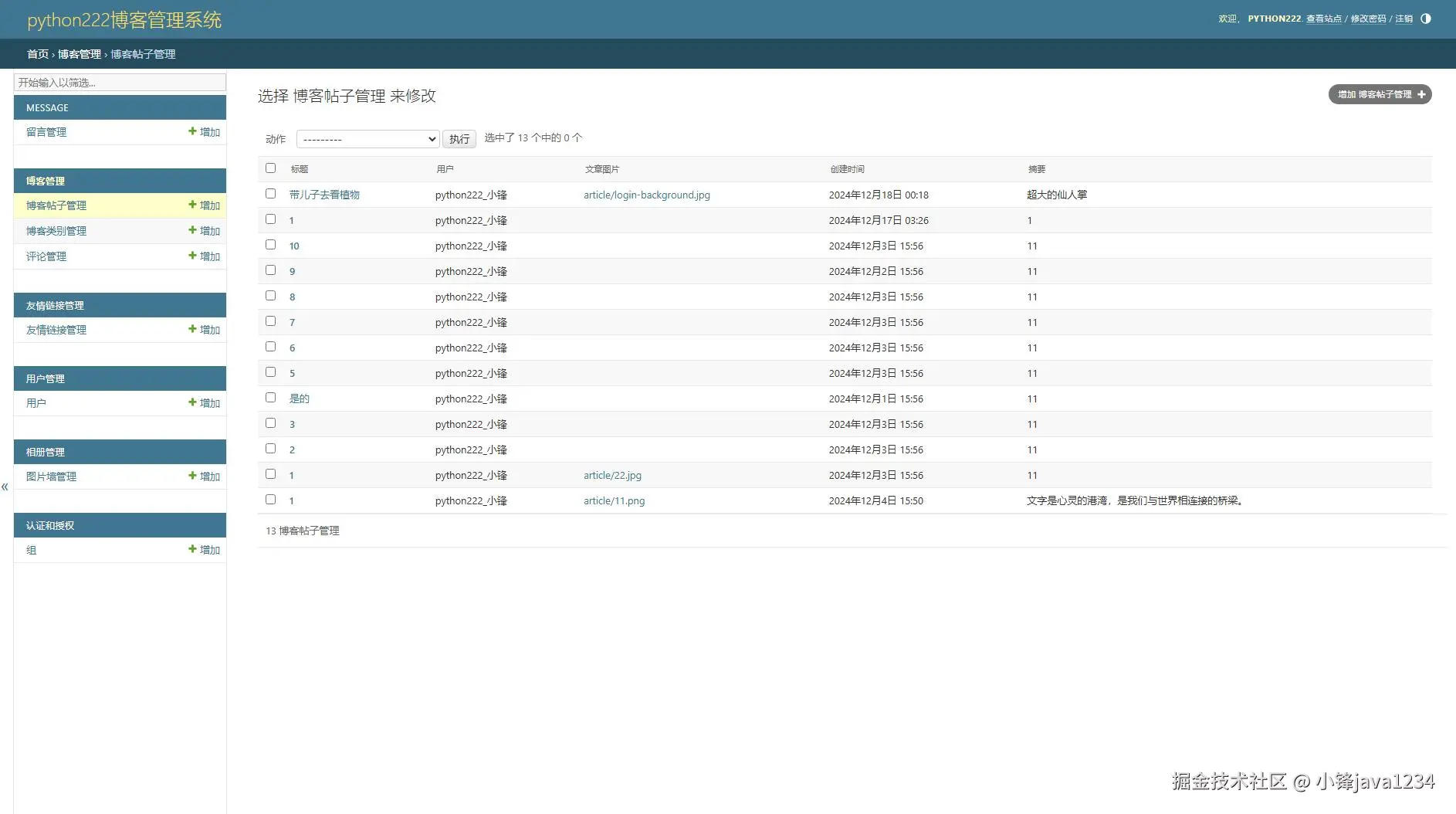This screenshot has width=1456, height=814.
Task: Click the plus 增加 beside 评论管理
Action: [x=204, y=256]
